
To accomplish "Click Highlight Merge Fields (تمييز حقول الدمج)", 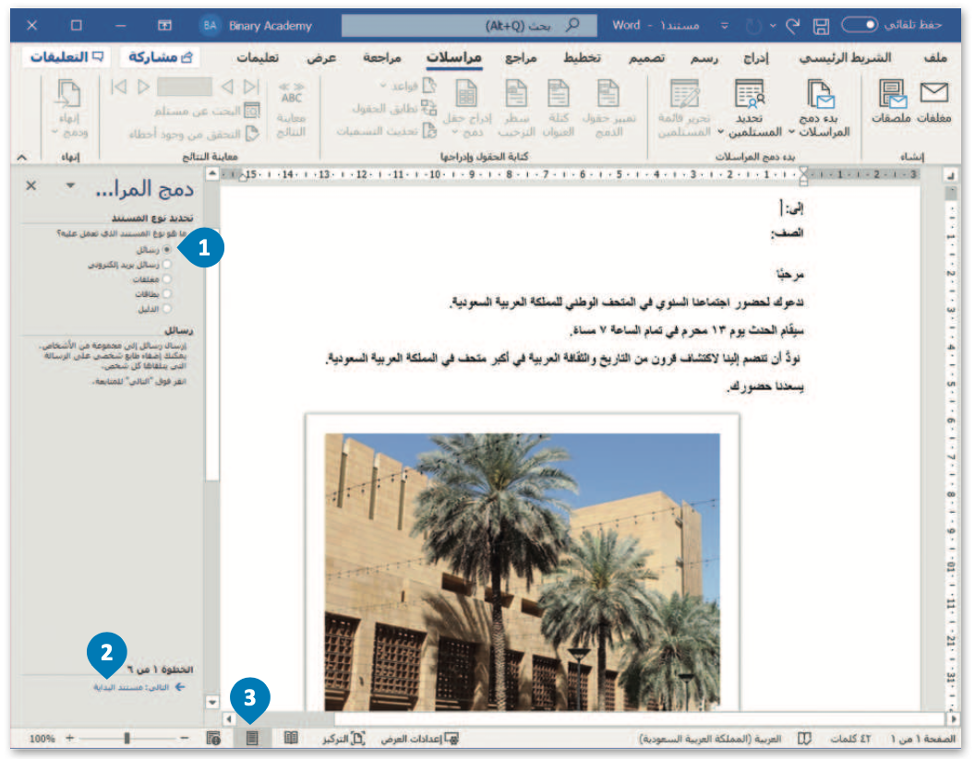I will [609, 108].
